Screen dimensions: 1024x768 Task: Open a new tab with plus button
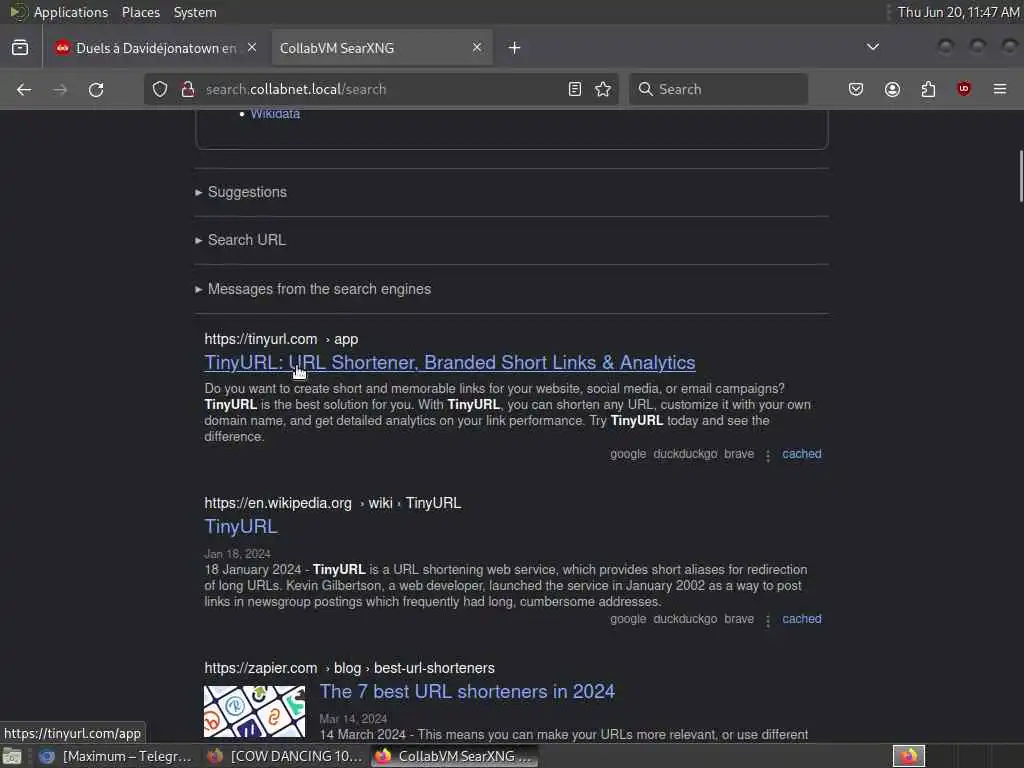point(515,48)
